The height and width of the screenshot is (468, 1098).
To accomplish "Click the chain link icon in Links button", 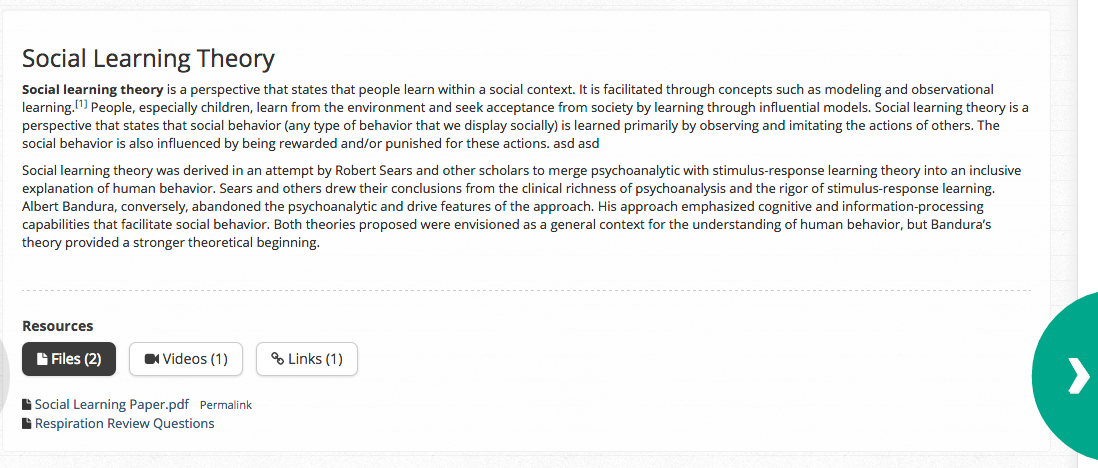I will click(278, 359).
